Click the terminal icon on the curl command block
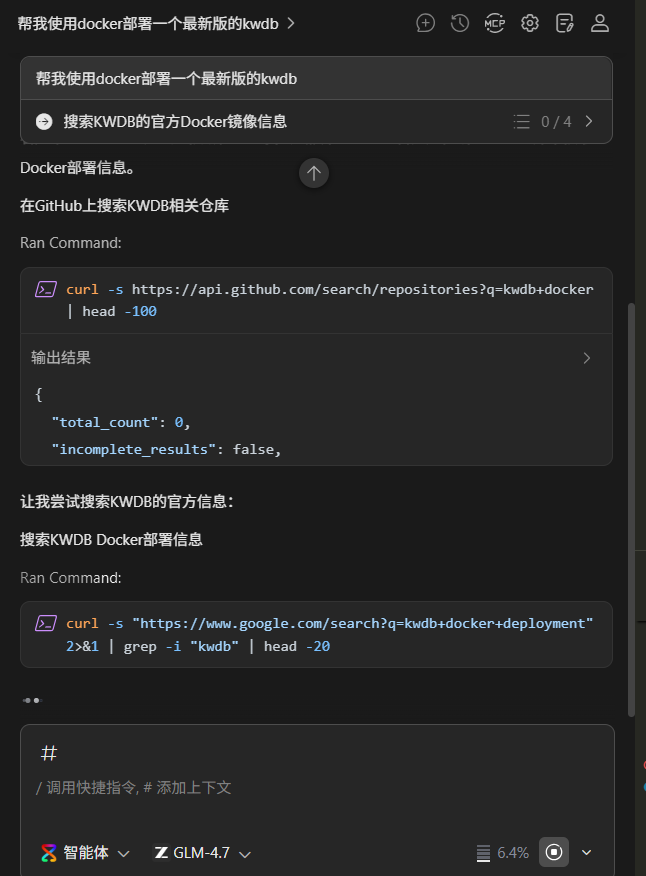The width and height of the screenshot is (646, 876). (45, 288)
